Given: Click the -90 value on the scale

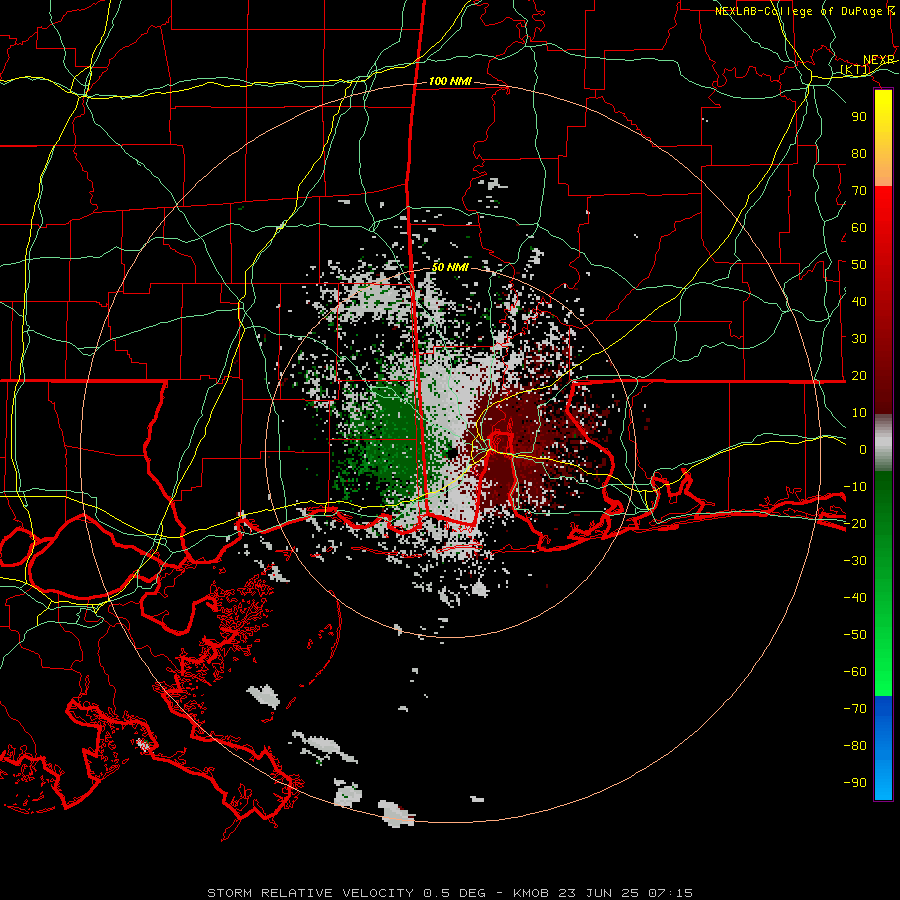Looking at the screenshot, I should coord(855,782).
